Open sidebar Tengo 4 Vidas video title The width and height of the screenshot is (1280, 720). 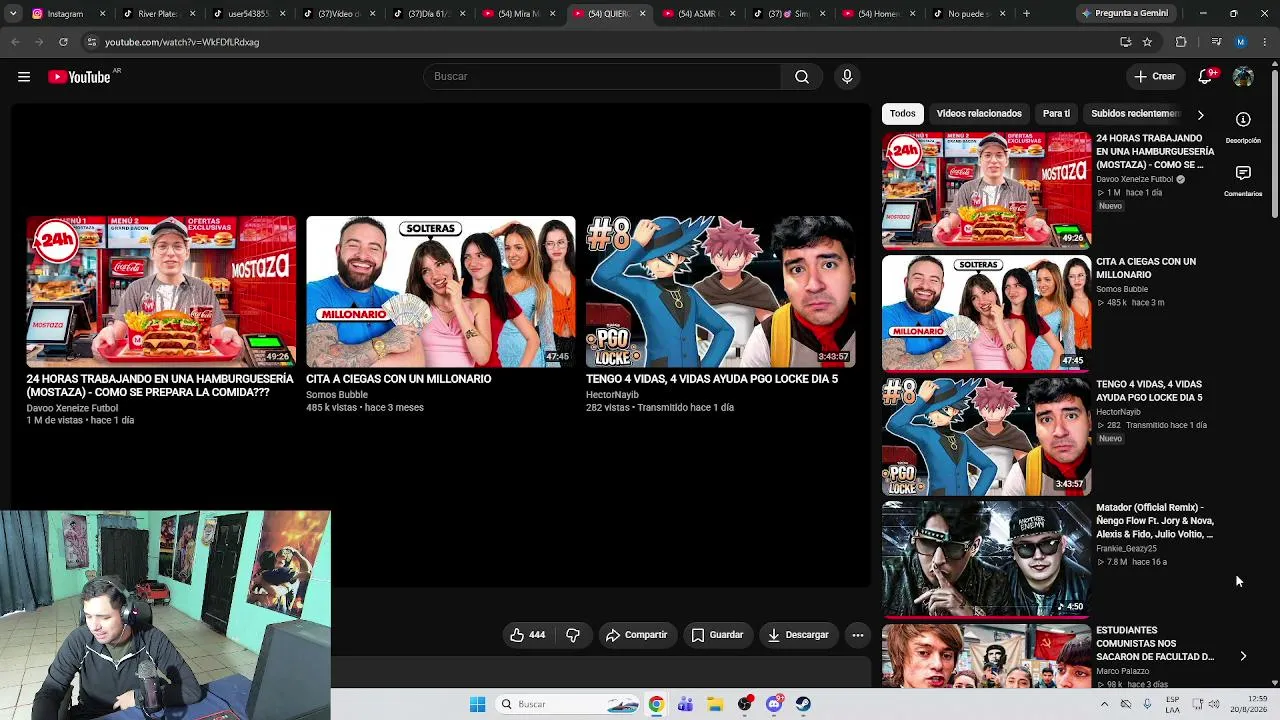(x=1149, y=391)
